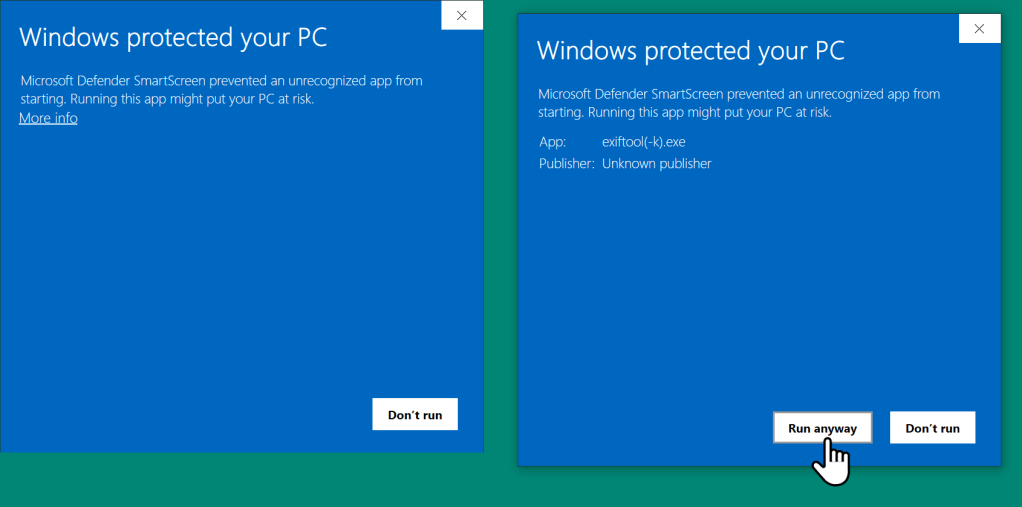The width and height of the screenshot is (1022, 507).
Task: Close the left SmartScreen dialog
Action: pos(461,15)
